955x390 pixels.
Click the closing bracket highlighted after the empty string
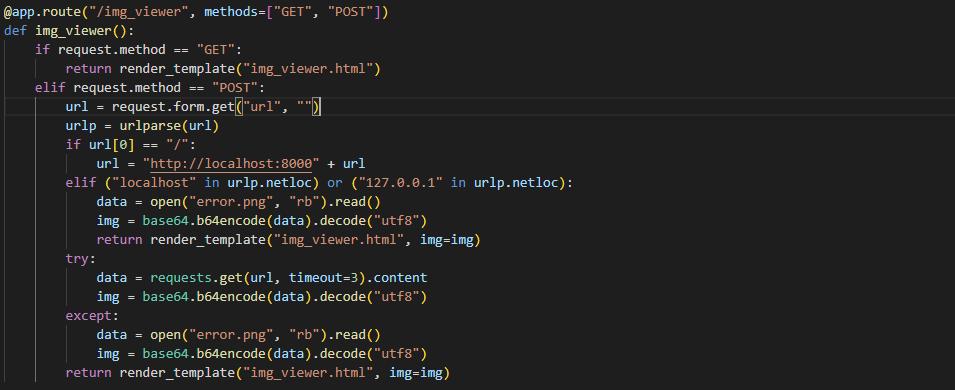tap(315, 107)
